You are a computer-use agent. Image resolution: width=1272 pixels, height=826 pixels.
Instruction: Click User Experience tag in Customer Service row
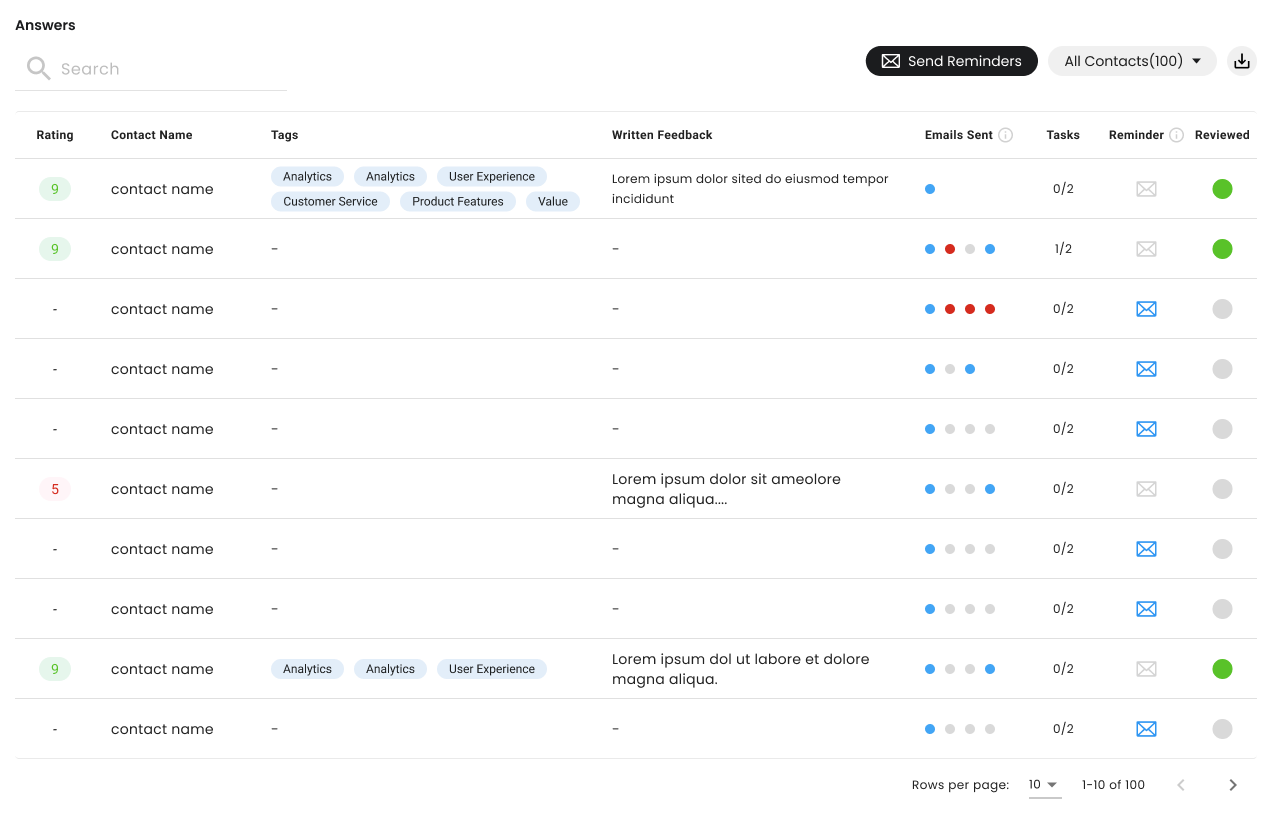coord(492,176)
